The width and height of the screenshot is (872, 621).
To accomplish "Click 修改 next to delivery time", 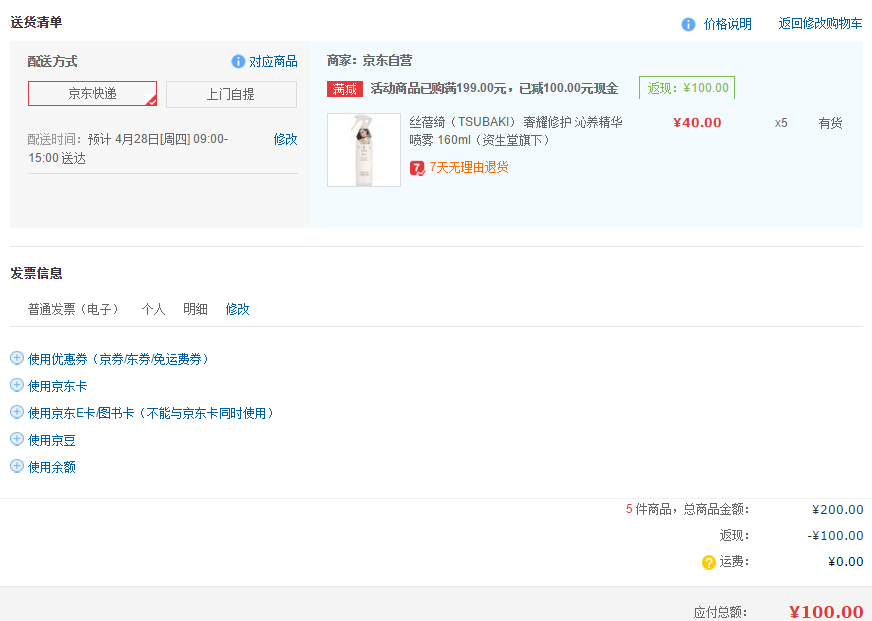I will pyautogui.click(x=285, y=139).
